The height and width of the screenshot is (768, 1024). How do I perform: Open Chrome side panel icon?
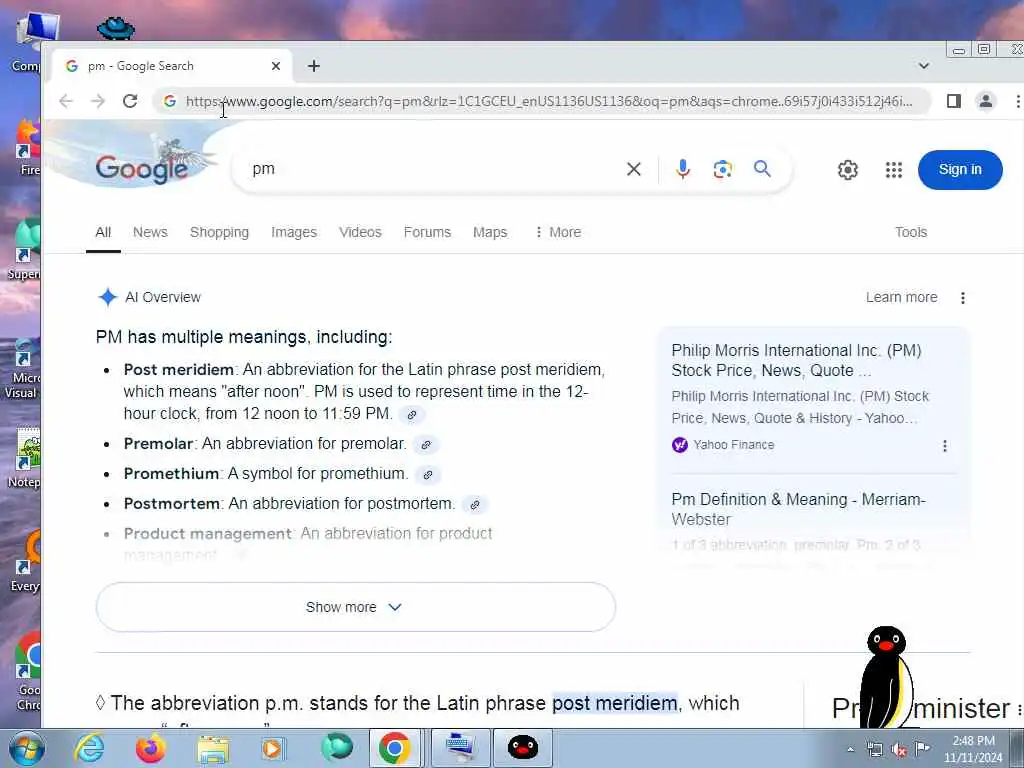tap(953, 101)
